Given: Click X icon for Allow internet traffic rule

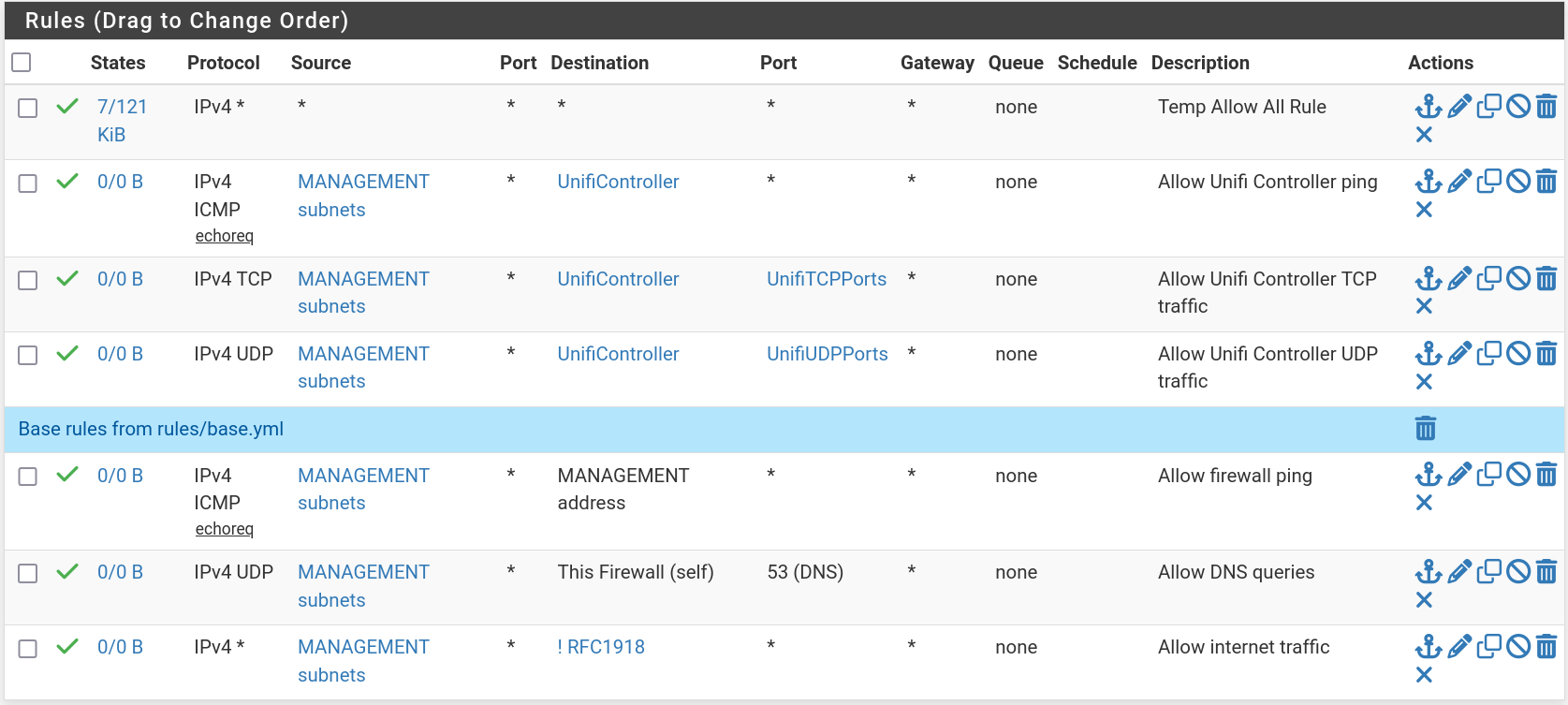Looking at the screenshot, I should click(x=1424, y=675).
